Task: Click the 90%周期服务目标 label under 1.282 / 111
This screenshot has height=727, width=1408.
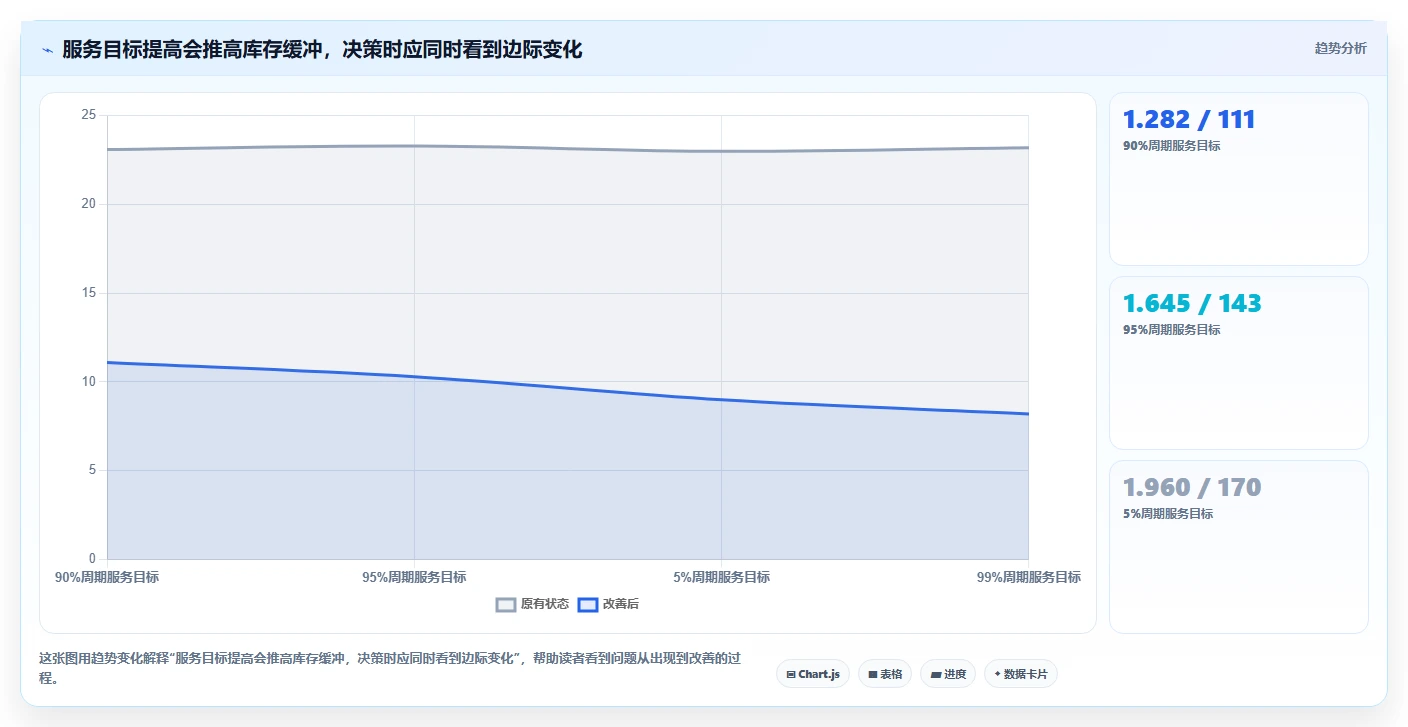Action: click(1171, 146)
